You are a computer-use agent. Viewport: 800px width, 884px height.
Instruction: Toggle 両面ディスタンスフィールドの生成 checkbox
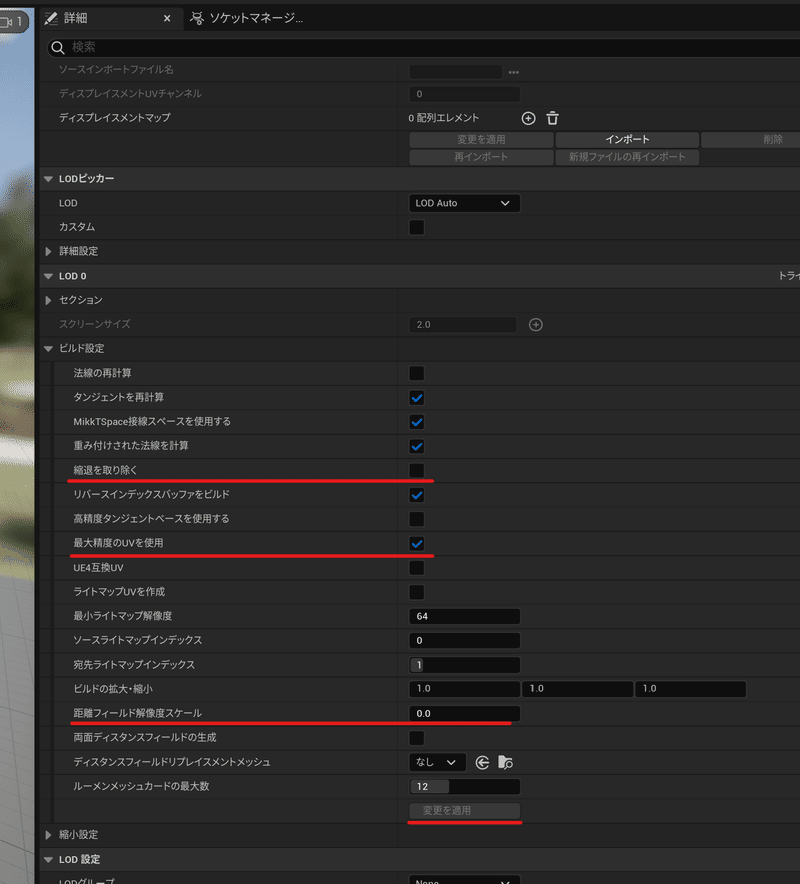415,737
